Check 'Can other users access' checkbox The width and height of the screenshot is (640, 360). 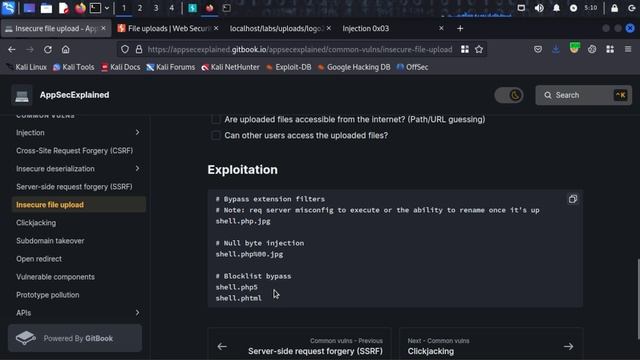click(216, 135)
